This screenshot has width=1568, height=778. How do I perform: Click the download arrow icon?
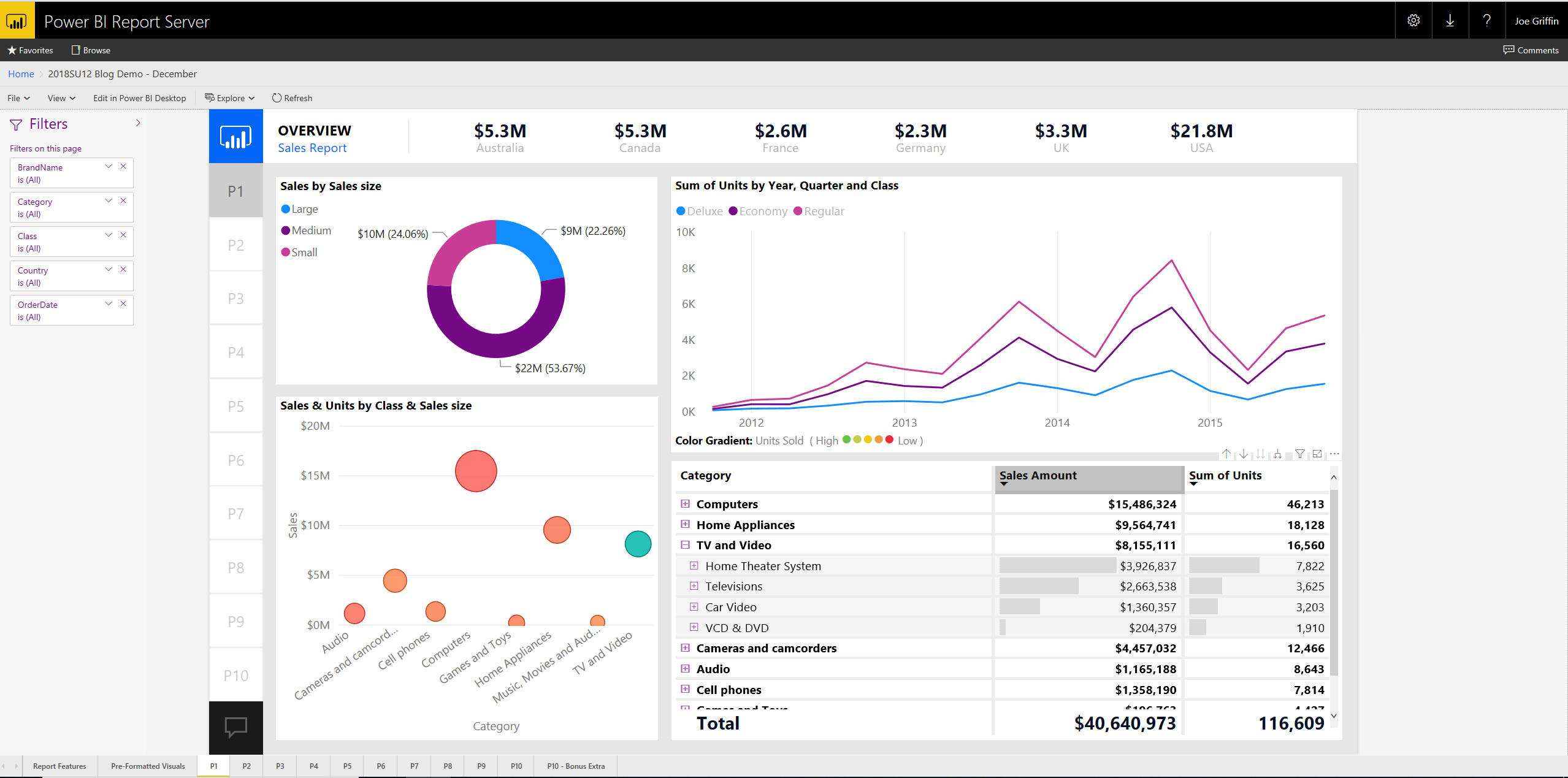click(x=1450, y=21)
